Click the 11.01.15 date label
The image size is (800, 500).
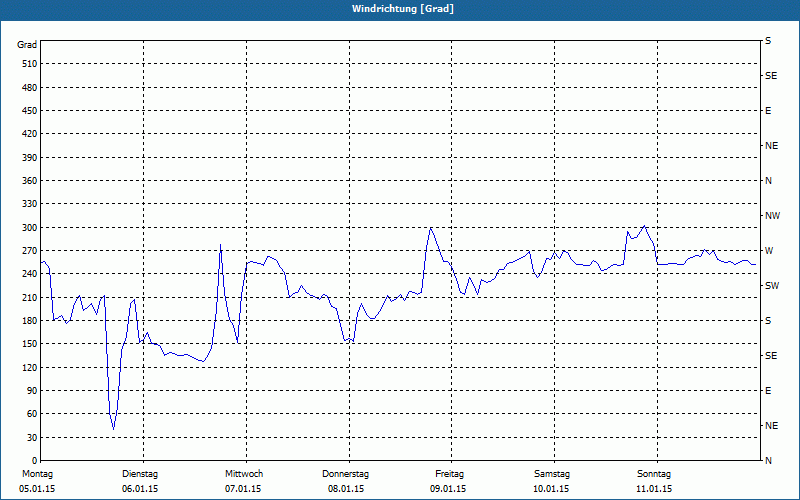point(654,489)
